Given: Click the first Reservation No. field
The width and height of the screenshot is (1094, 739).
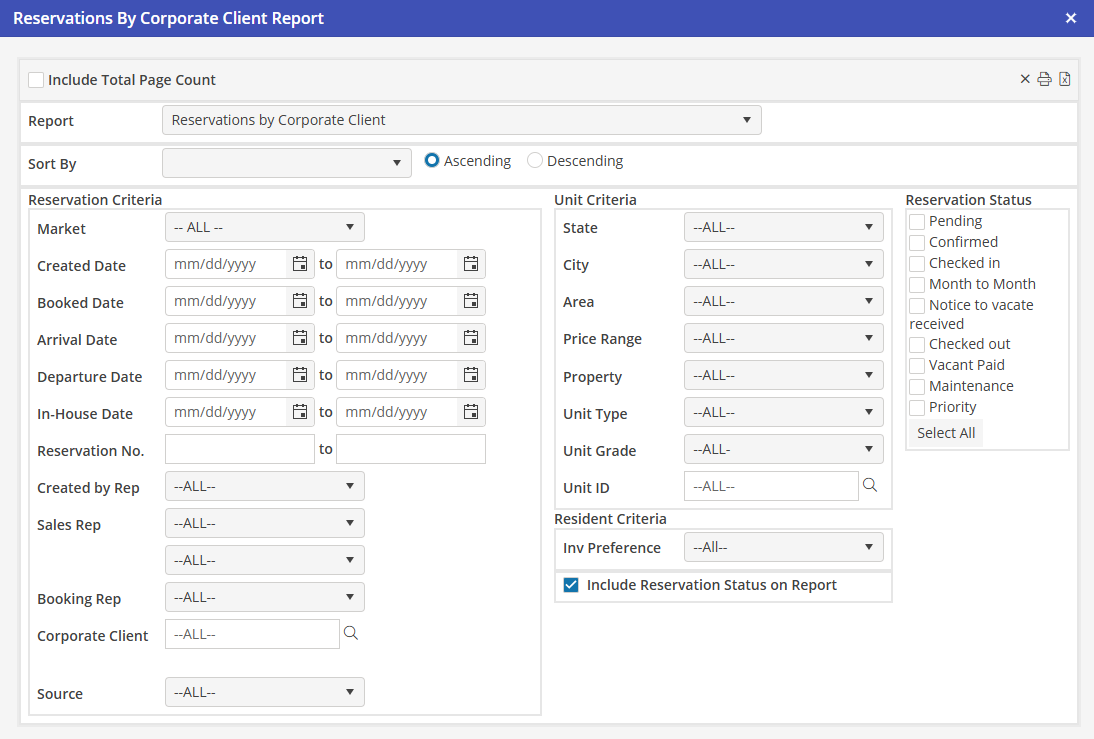Looking at the screenshot, I should (x=239, y=449).
